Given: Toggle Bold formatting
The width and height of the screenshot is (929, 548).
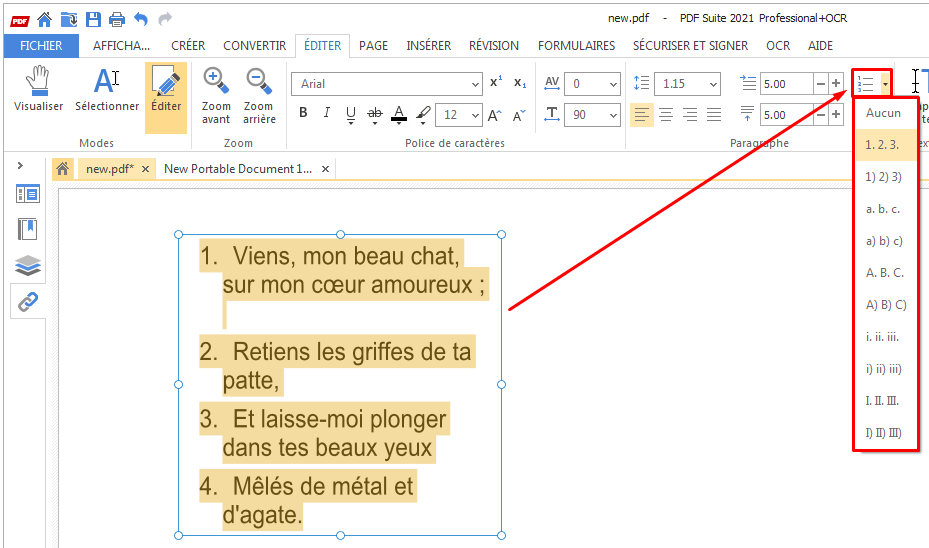Looking at the screenshot, I should tap(303, 113).
